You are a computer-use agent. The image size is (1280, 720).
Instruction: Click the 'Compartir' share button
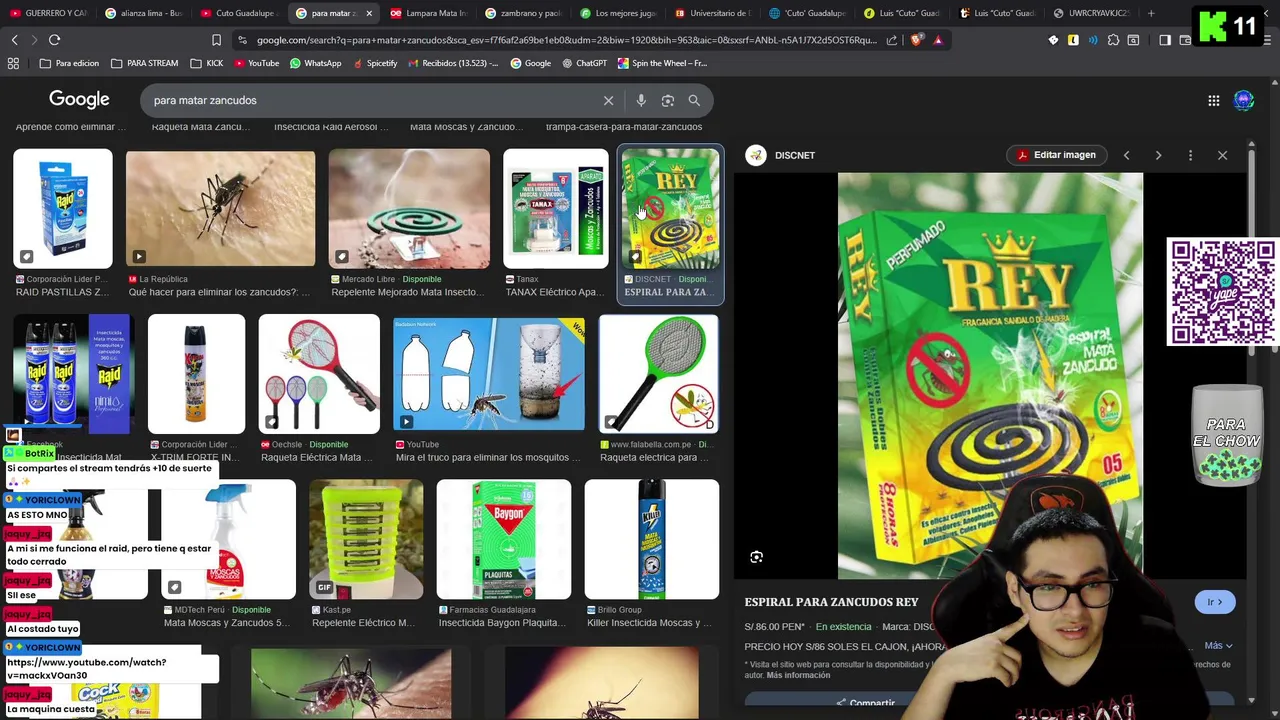(x=865, y=703)
